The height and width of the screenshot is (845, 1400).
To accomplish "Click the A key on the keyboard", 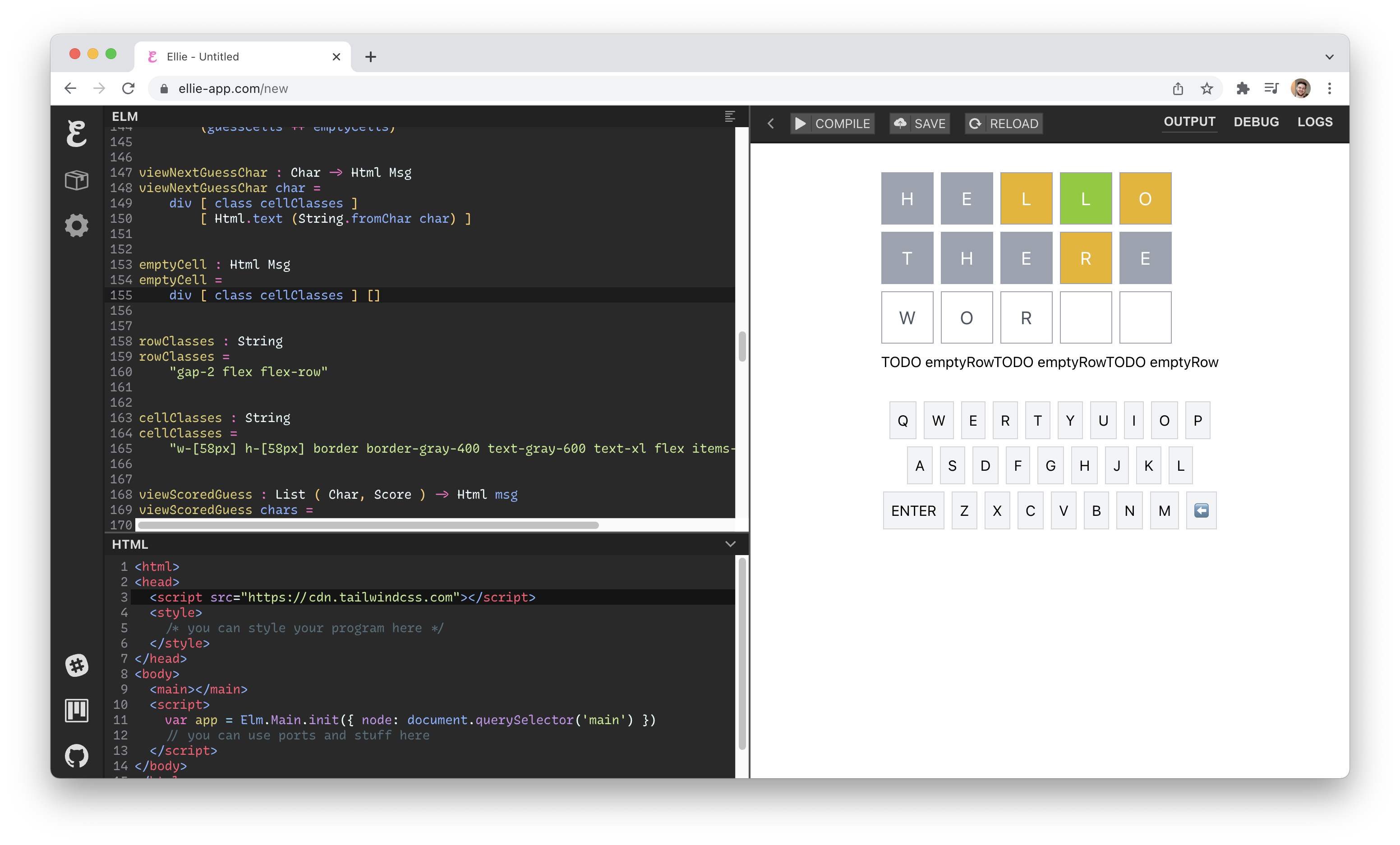I will coord(919,466).
